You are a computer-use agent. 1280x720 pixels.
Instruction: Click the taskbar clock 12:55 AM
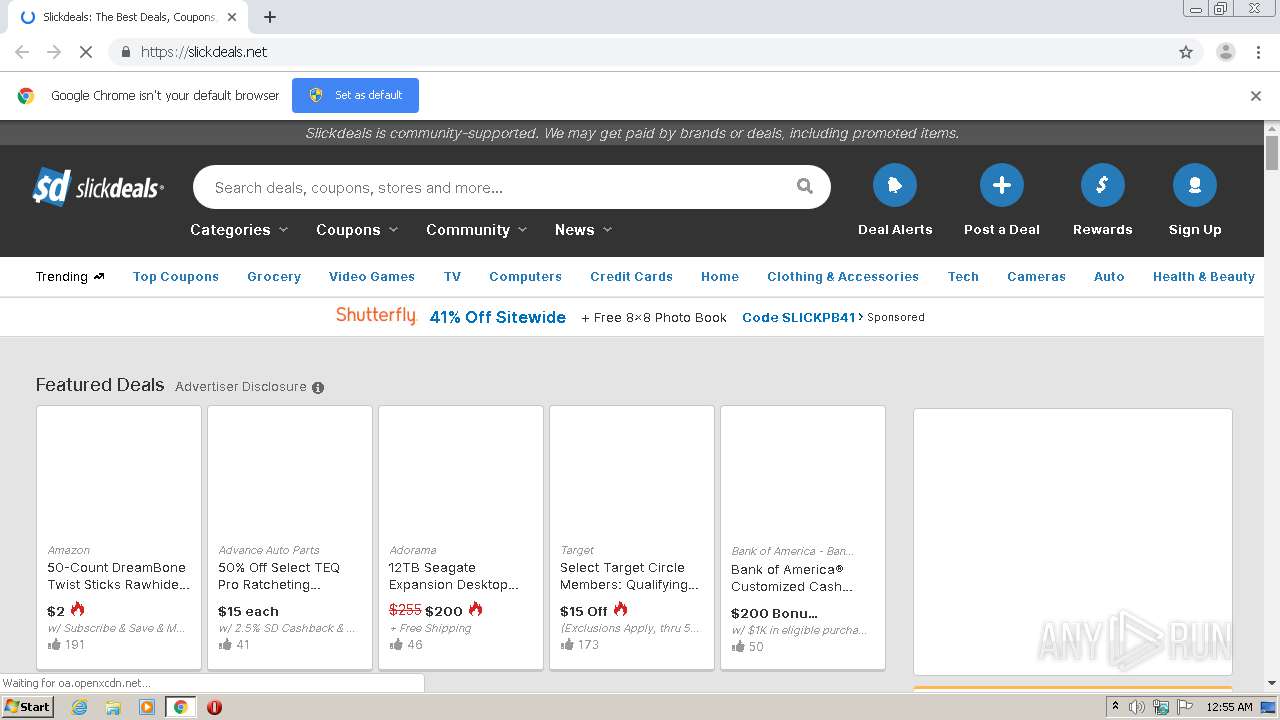[x=1229, y=707]
